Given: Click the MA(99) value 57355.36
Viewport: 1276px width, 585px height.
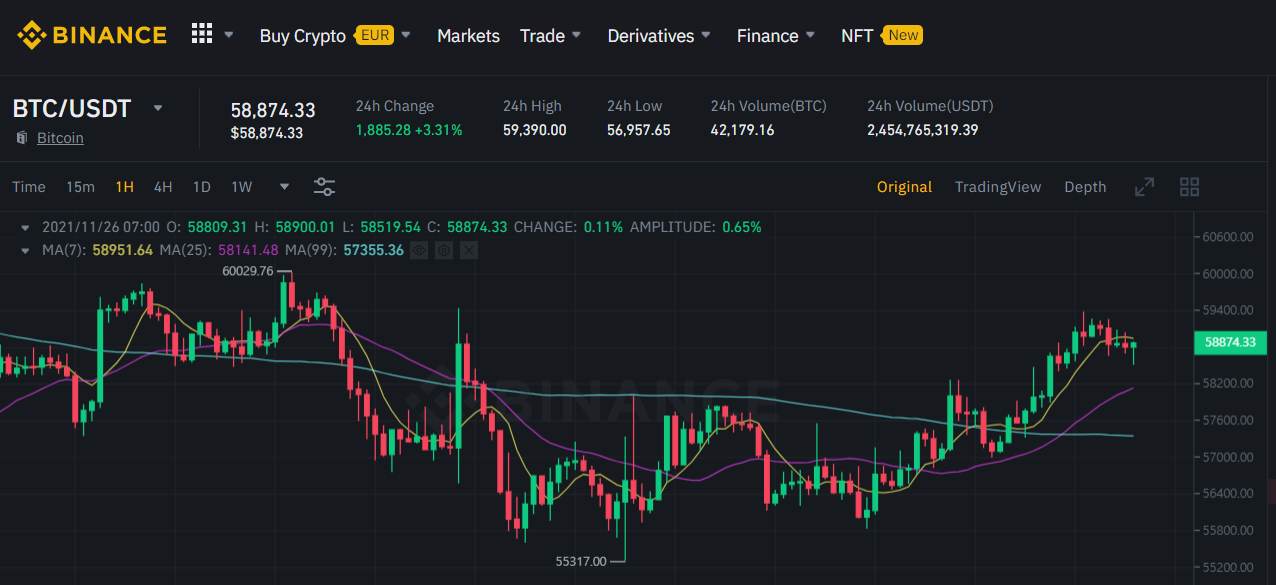Looking at the screenshot, I should pos(373,250).
